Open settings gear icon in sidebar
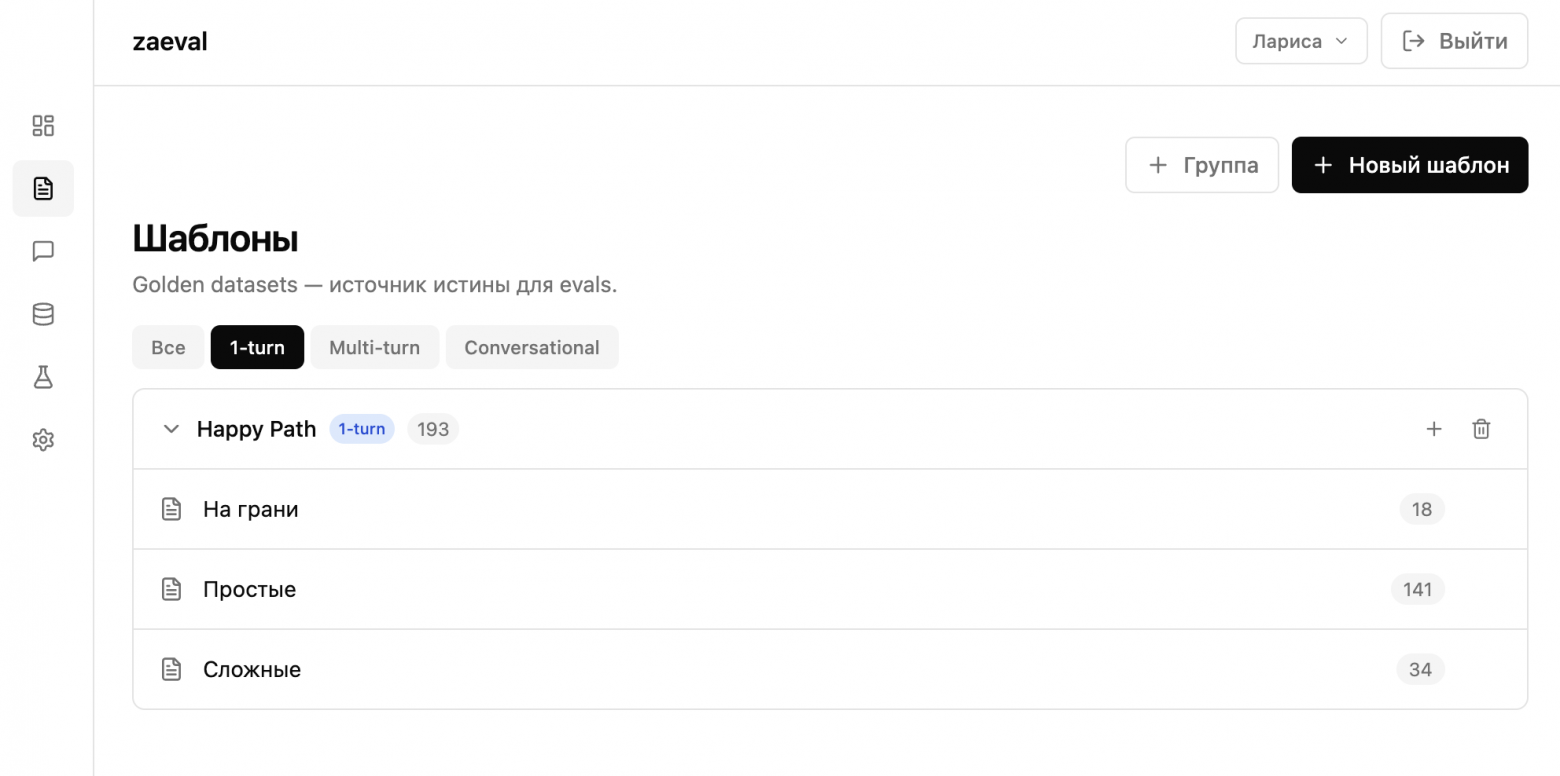The height and width of the screenshot is (776, 1560). coord(43,440)
